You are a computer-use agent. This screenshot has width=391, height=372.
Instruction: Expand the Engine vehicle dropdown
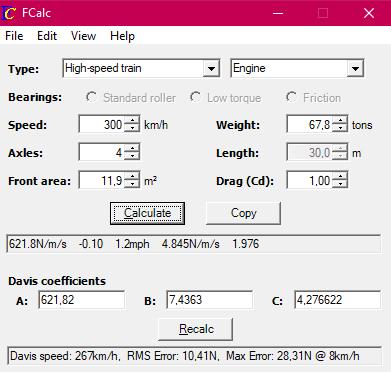[x=355, y=69]
